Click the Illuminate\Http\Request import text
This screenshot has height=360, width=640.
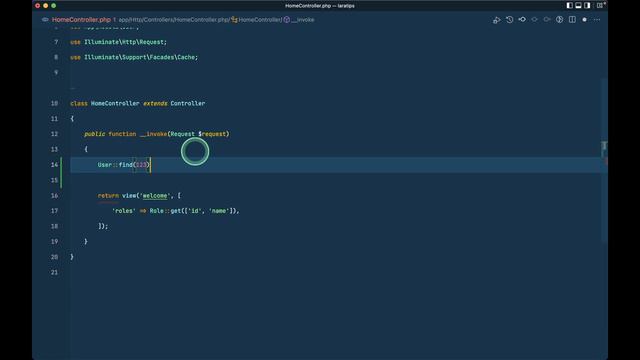pos(124,42)
